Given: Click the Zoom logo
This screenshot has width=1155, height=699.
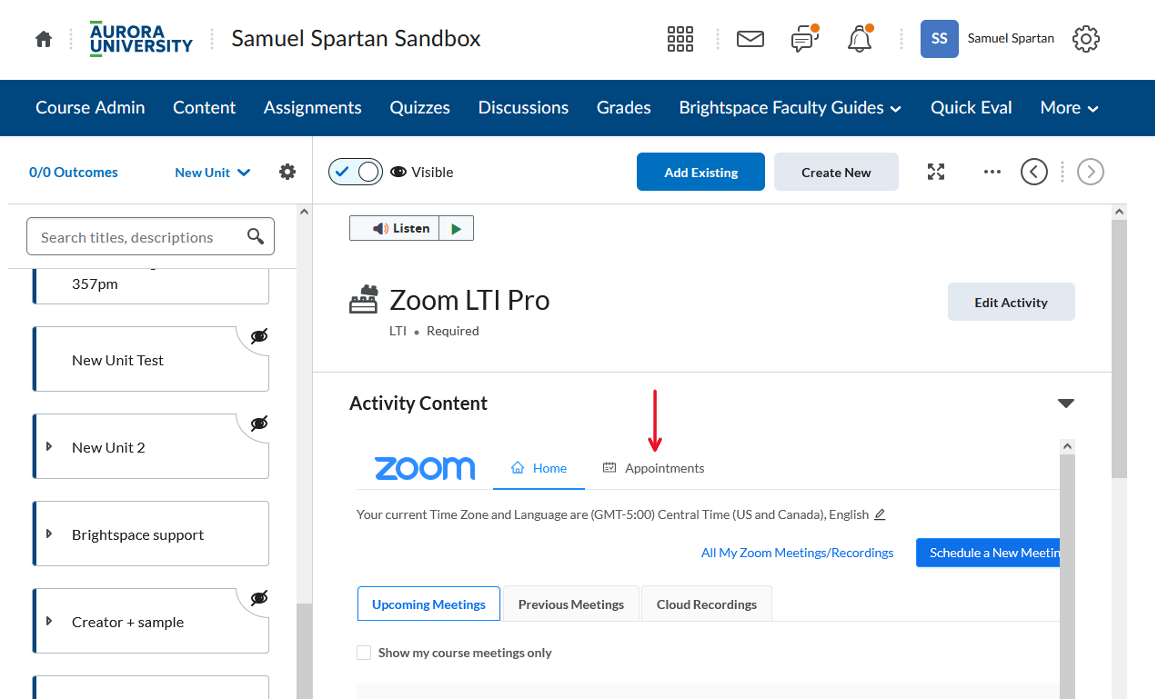Looking at the screenshot, I should [x=425, y=468].
